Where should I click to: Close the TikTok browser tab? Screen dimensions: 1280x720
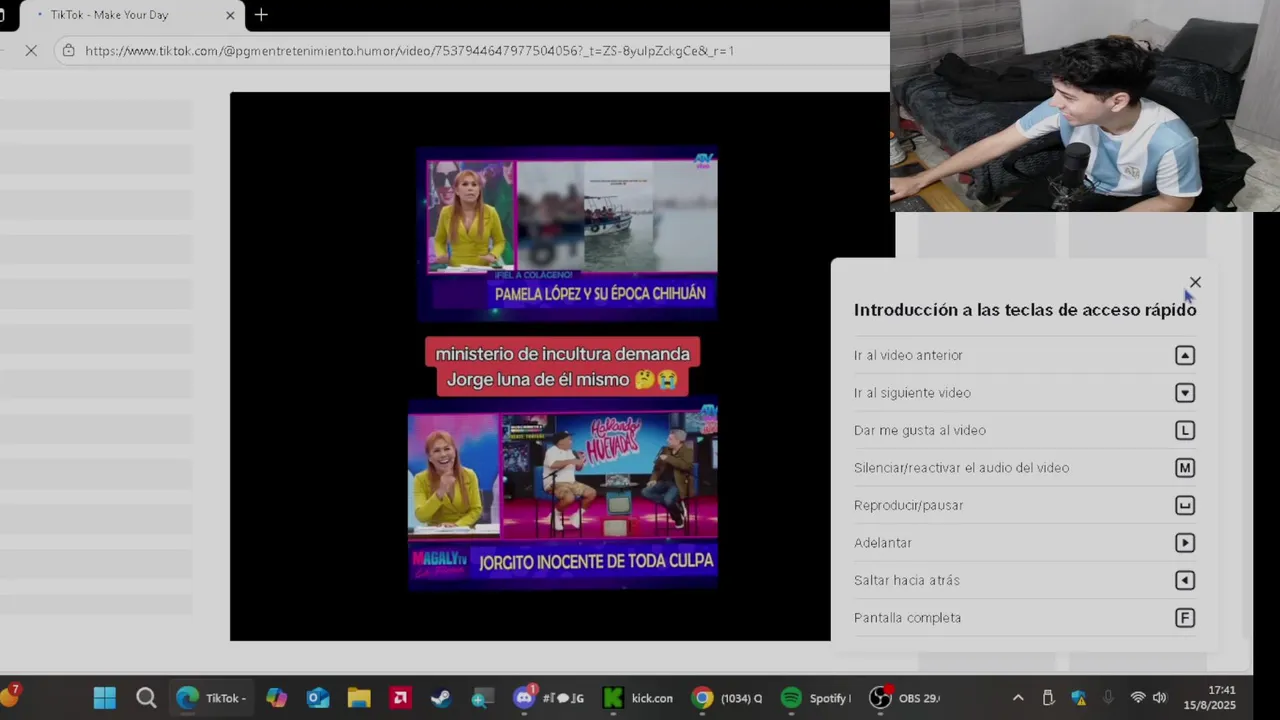click(x=230, y=15)
